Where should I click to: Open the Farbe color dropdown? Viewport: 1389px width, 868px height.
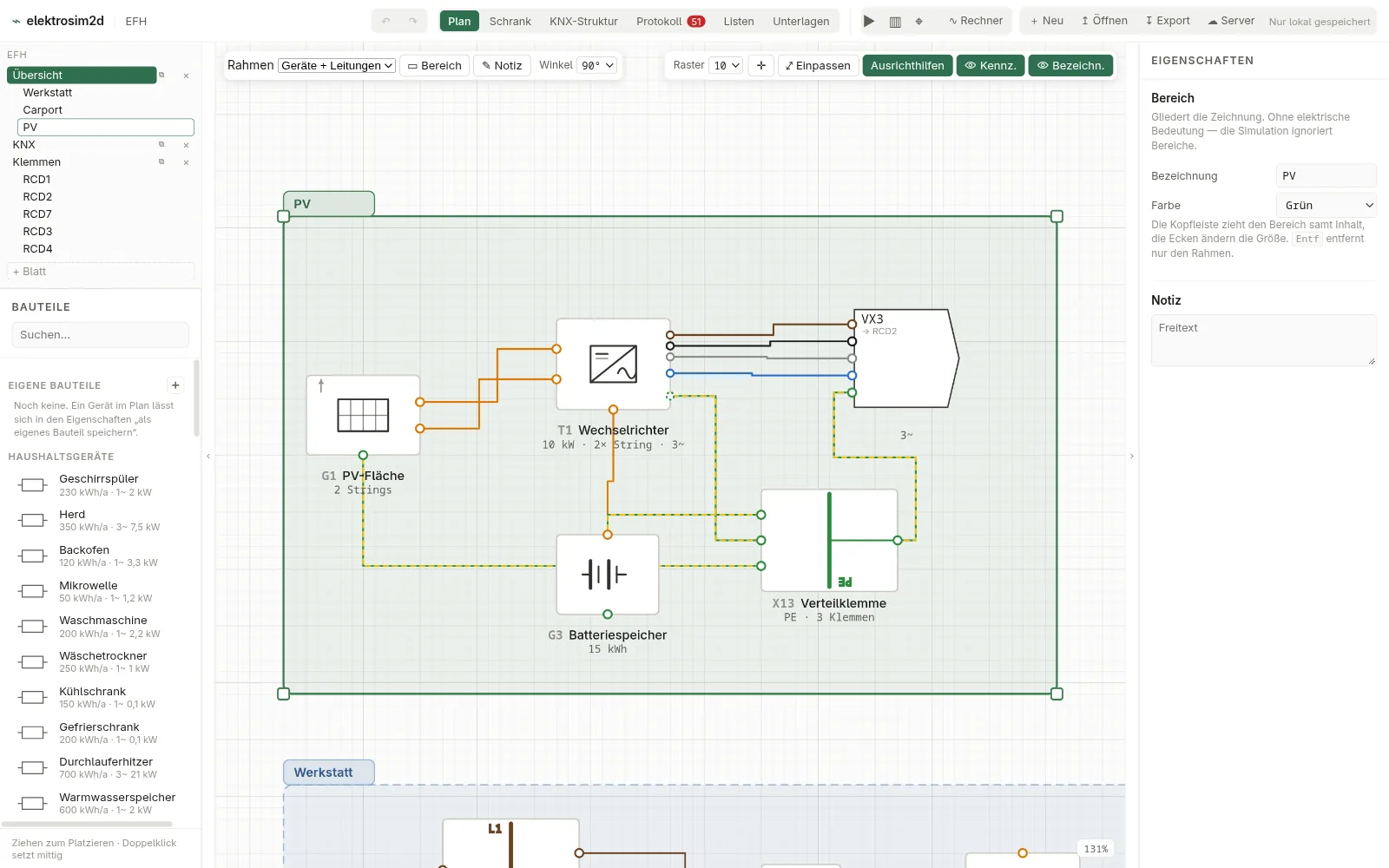tap(1326, 206)
